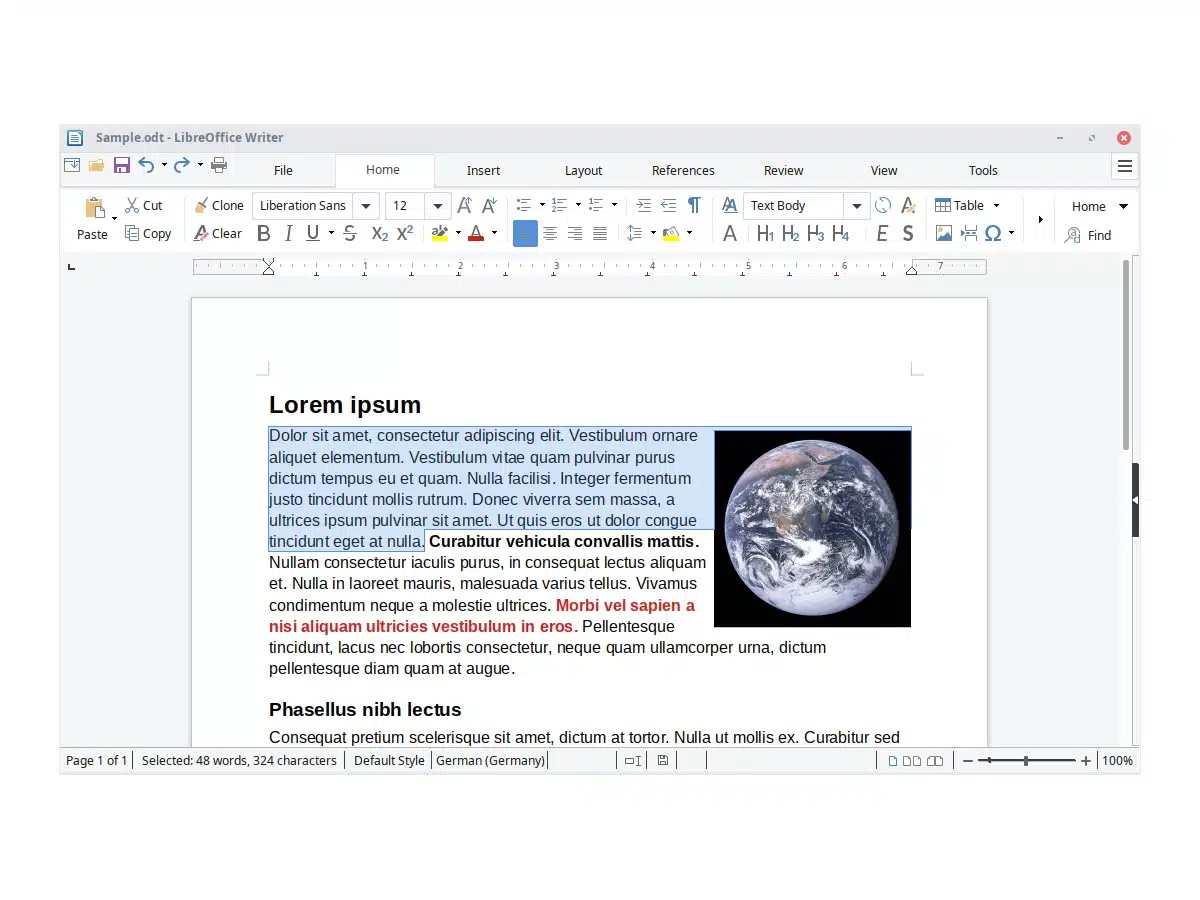The image size is (1200, 900).
Task: Click the justified alignment icon
Action: click(x=600, y=234)
